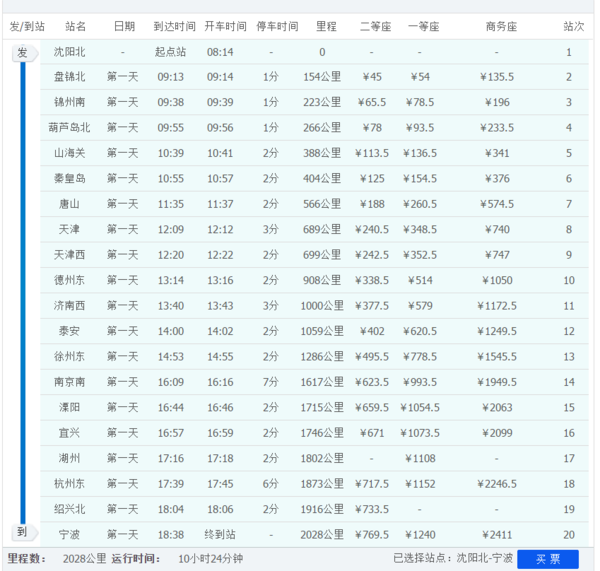This screenshot has width=600, height=571.
Task: Click the 里程数 2028公里 summary value
Action: [x=85, y=559]
